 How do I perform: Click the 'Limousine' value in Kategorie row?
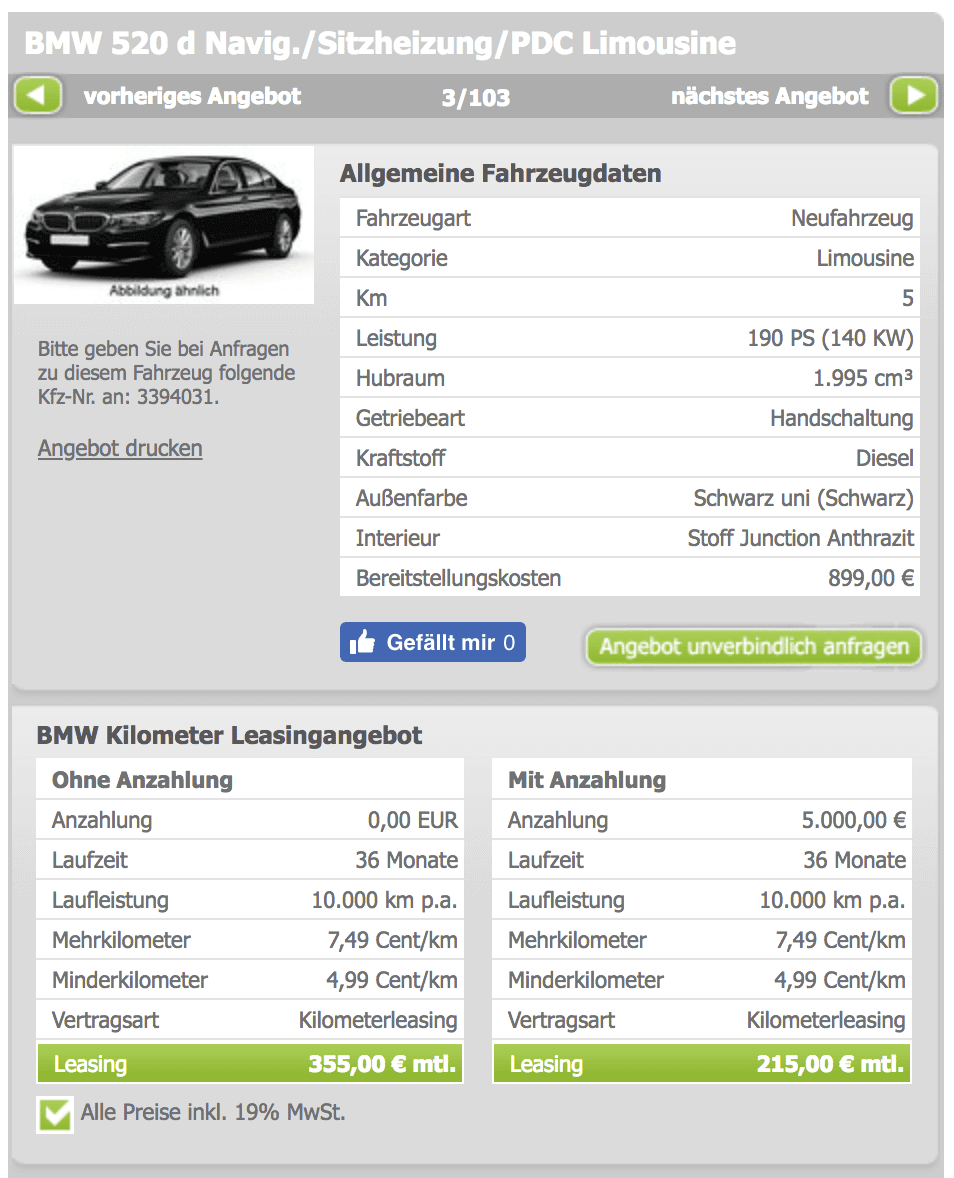point(865,258)
